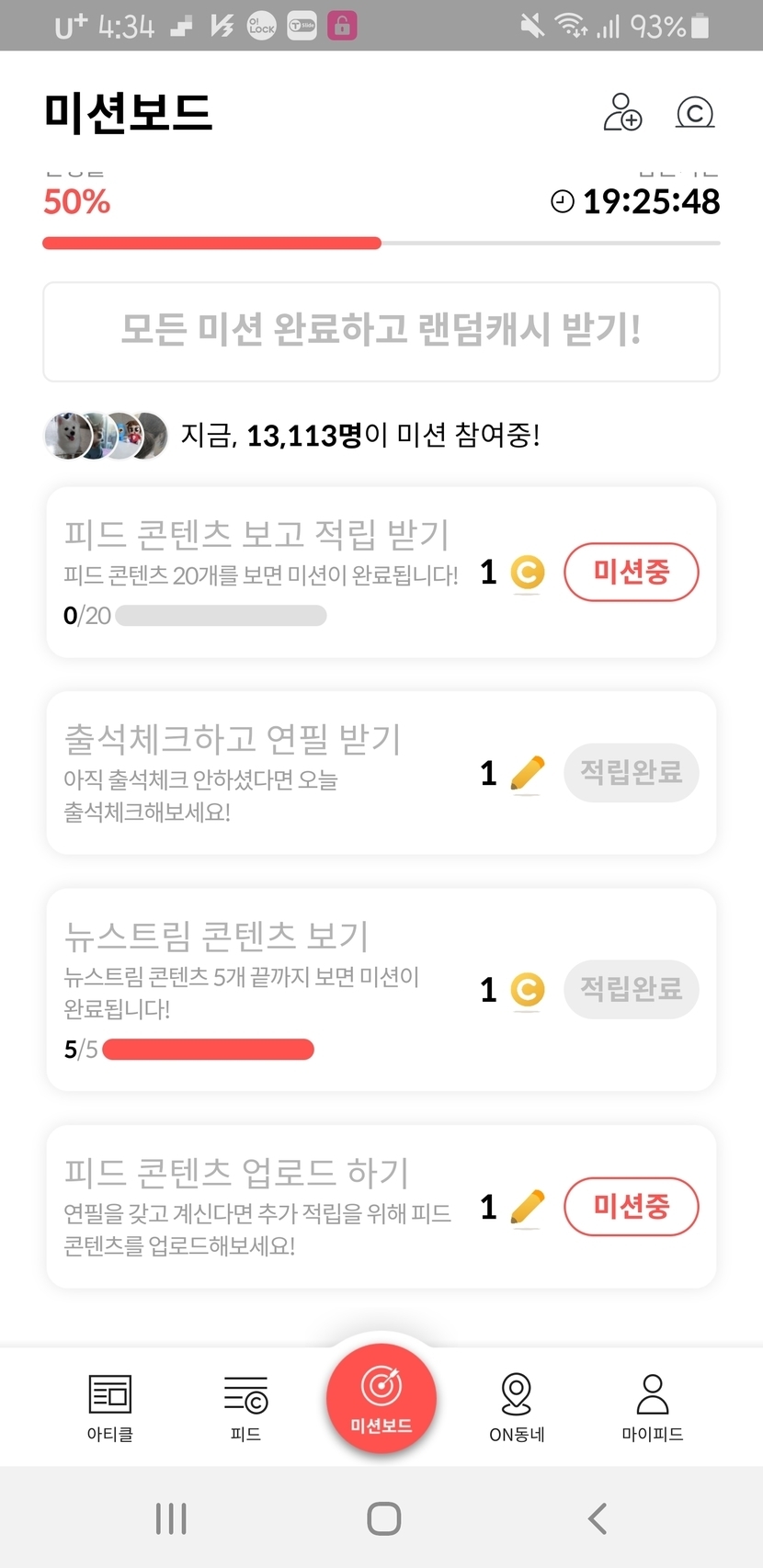The height and width of the screenshot is (1568, 763).
Task: Tap 적립완료 button for 출석체크 mission
Action: coord(631,773)
